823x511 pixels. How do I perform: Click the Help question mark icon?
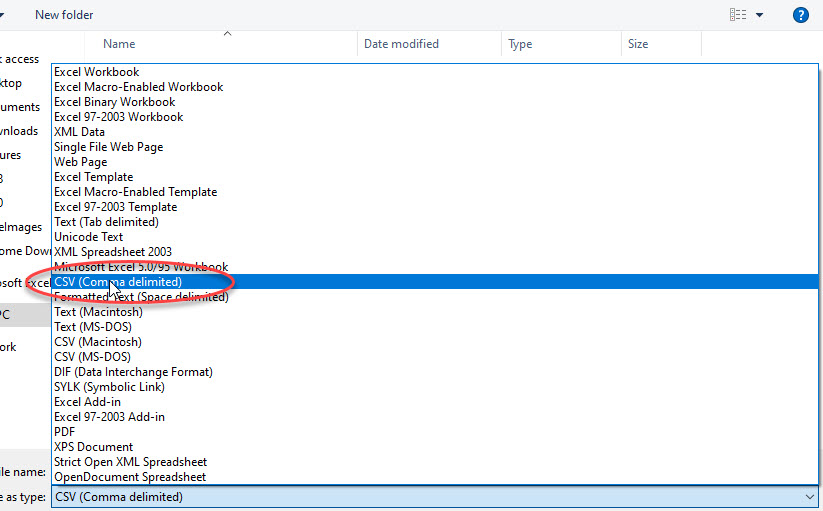[x=800, y=15]
